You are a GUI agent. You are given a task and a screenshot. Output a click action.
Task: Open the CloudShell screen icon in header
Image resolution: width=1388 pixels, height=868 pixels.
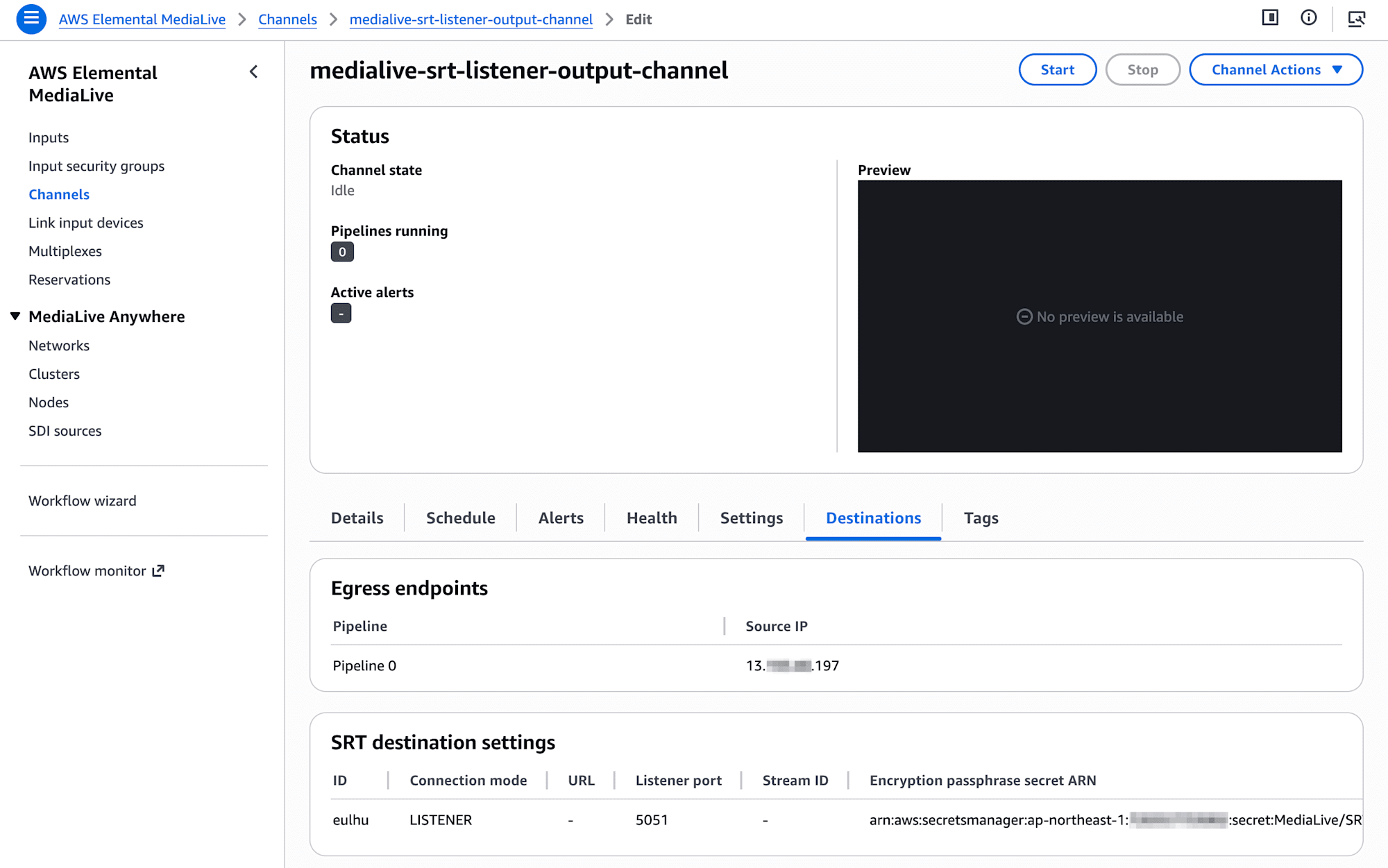coord(1356,18)
